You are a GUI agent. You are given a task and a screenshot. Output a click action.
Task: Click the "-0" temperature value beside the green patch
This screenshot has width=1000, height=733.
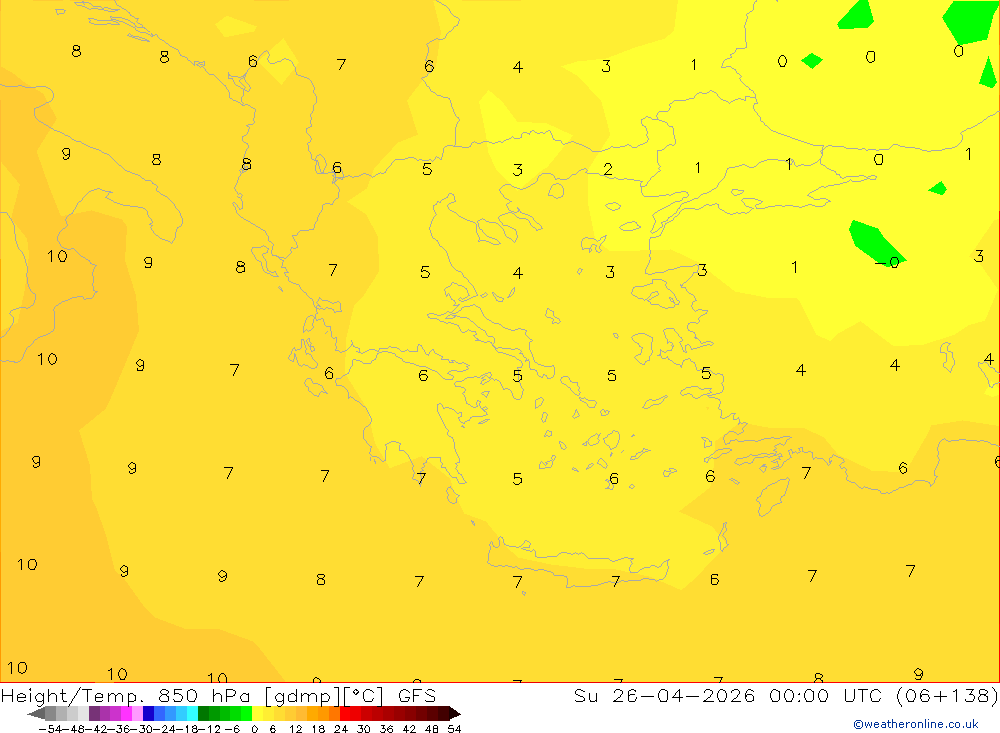[x=888, y=262]
